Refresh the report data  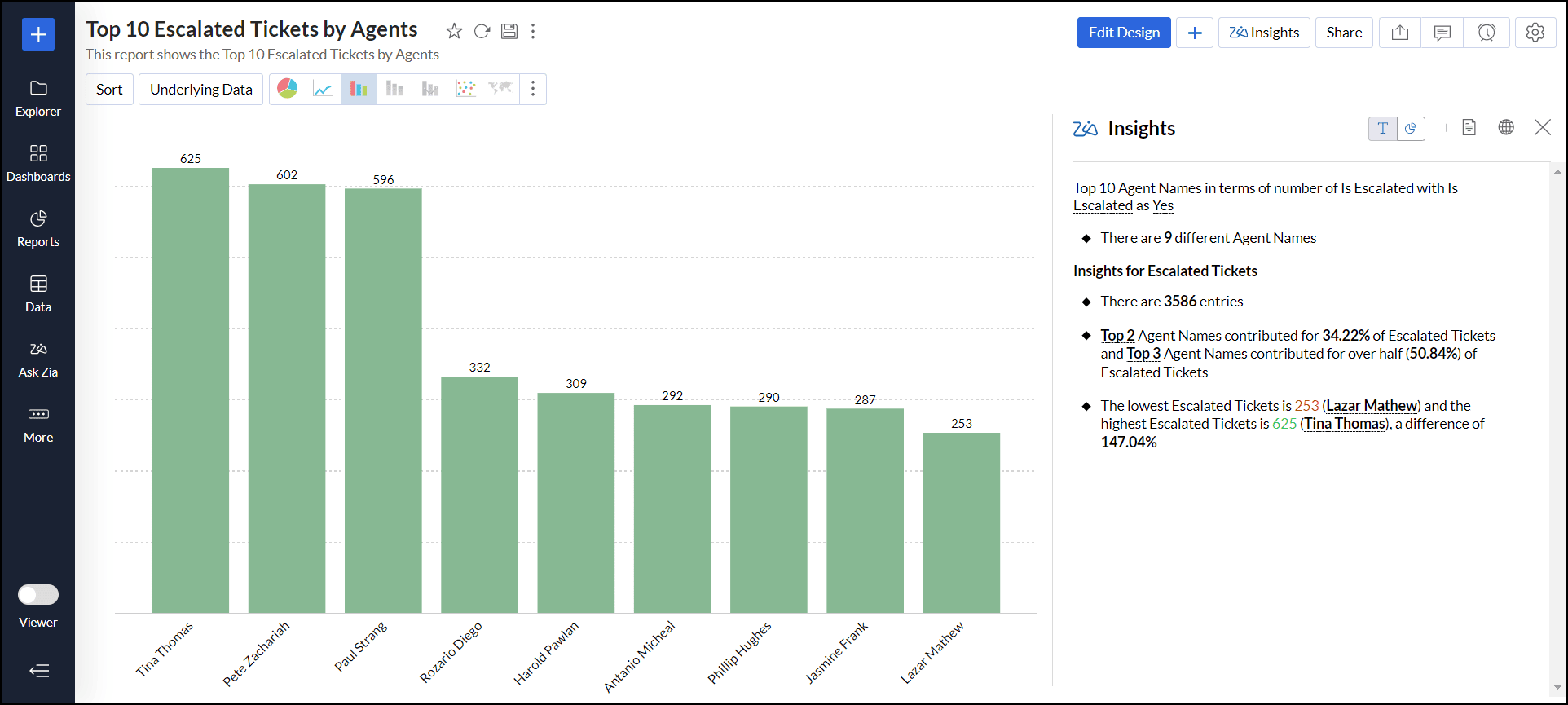point(482,31)
